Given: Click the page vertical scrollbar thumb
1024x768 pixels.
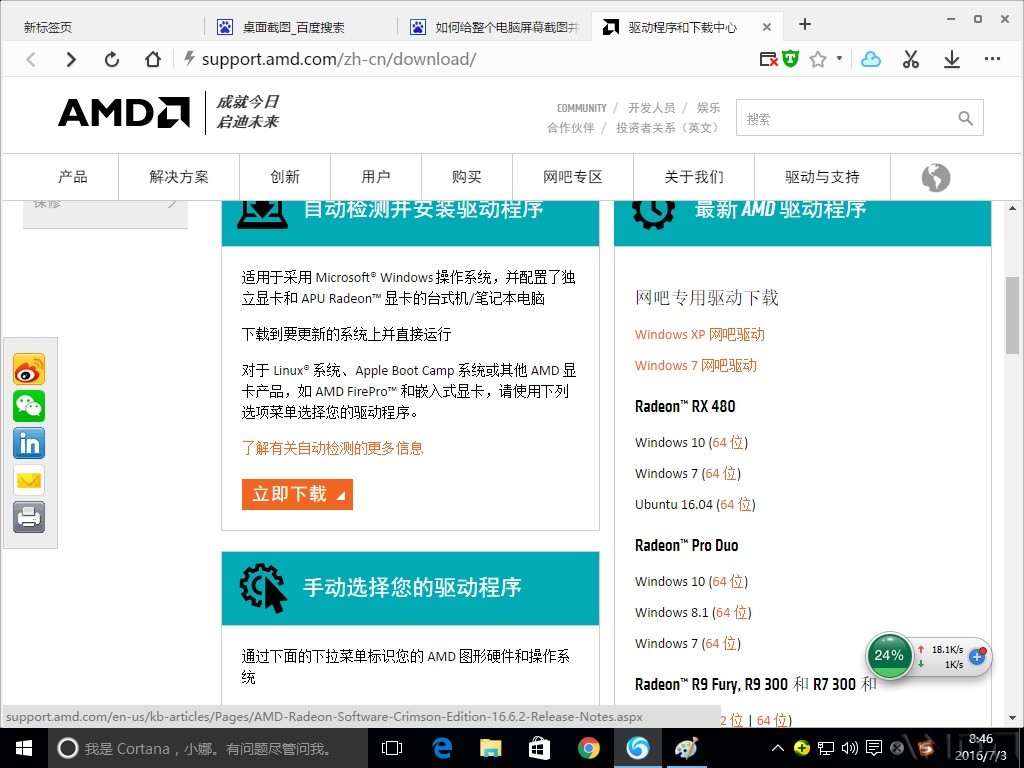Looking at the screenshot, I should pyautogui.click(x=1012, y=315).
